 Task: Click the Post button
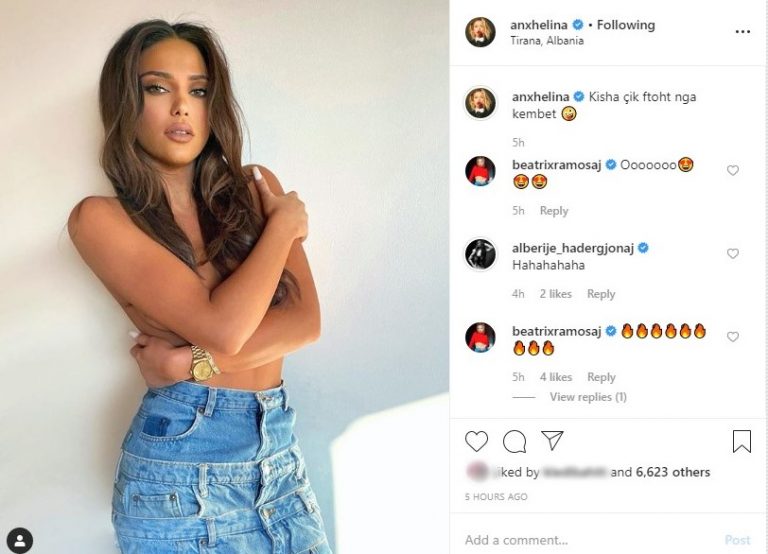click(x=737, y=540)
